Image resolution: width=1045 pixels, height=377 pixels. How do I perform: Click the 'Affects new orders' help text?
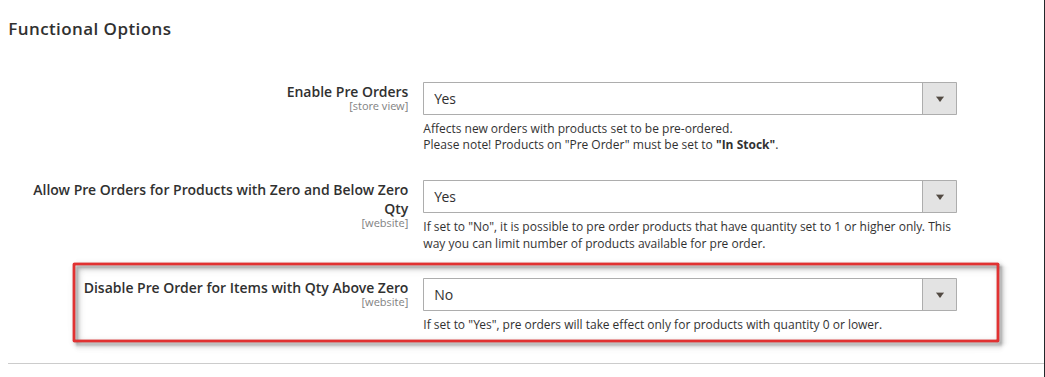tap(577, 129)
